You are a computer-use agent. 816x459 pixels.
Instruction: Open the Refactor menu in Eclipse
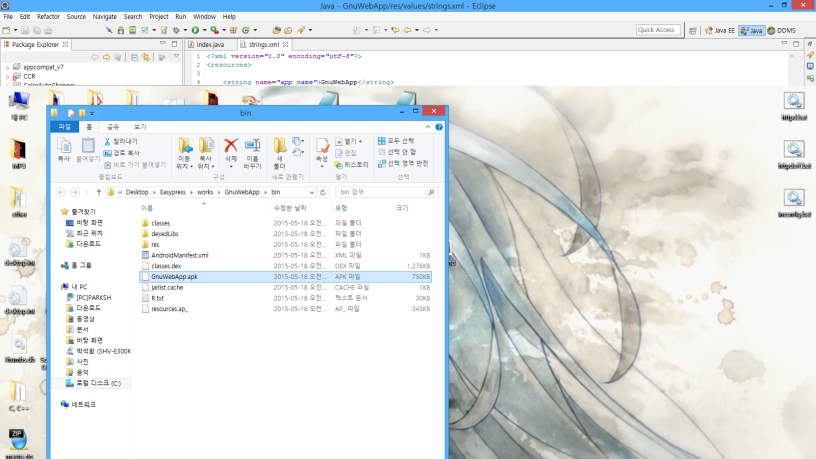pos(48,17)
